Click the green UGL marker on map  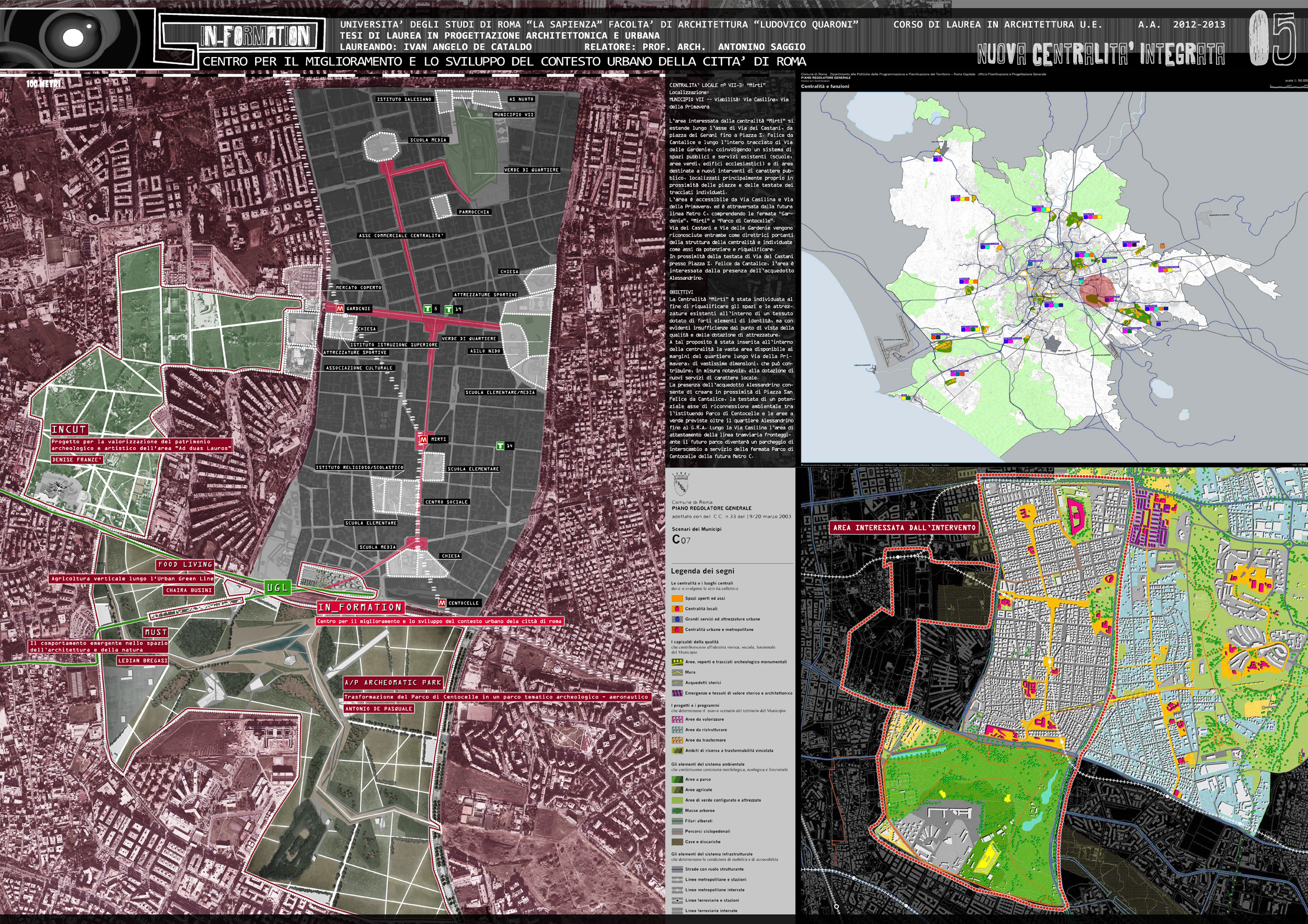pyautogui.click(x=278, y=587)
